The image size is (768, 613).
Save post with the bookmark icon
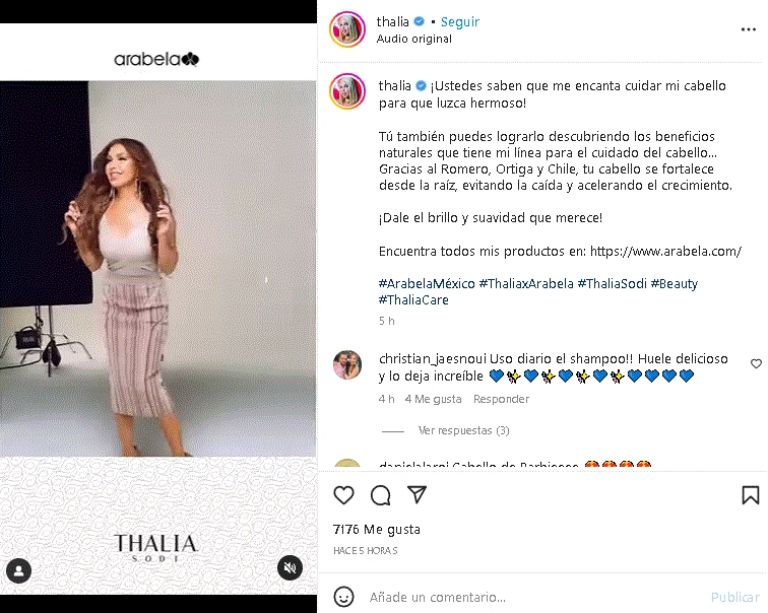[750, 495]
